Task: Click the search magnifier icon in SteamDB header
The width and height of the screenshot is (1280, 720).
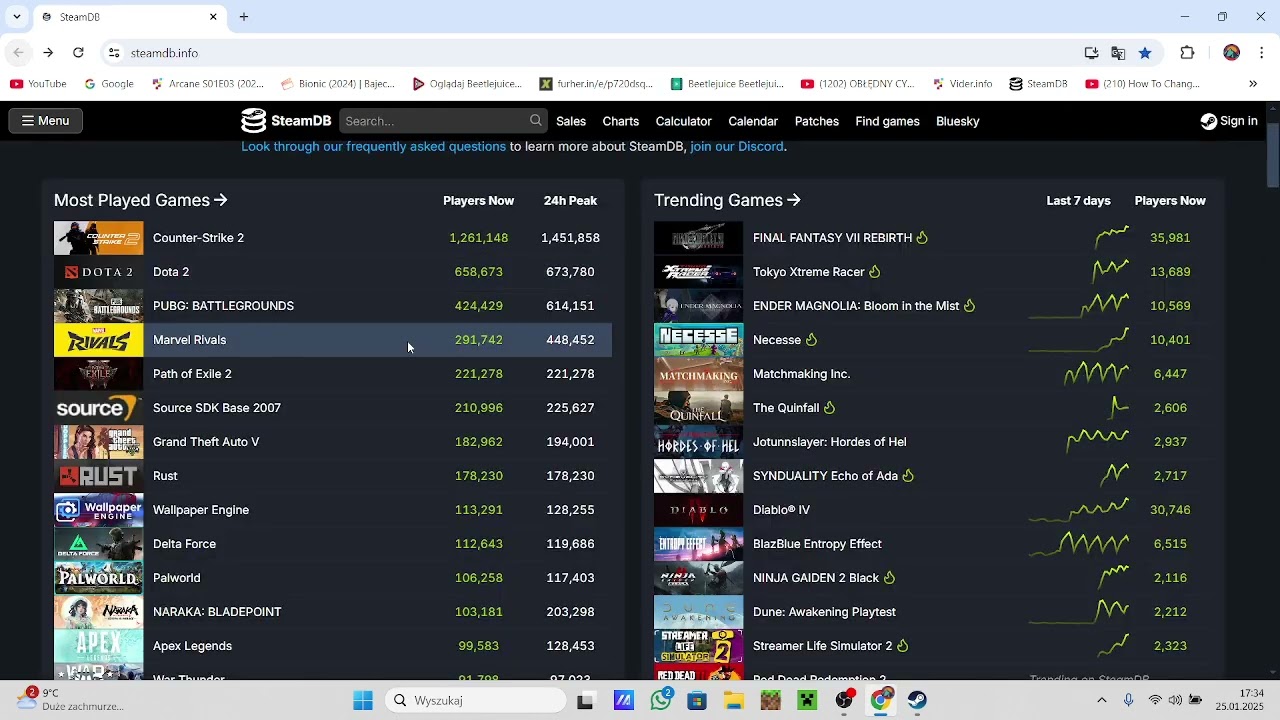Action: [536, 121]
